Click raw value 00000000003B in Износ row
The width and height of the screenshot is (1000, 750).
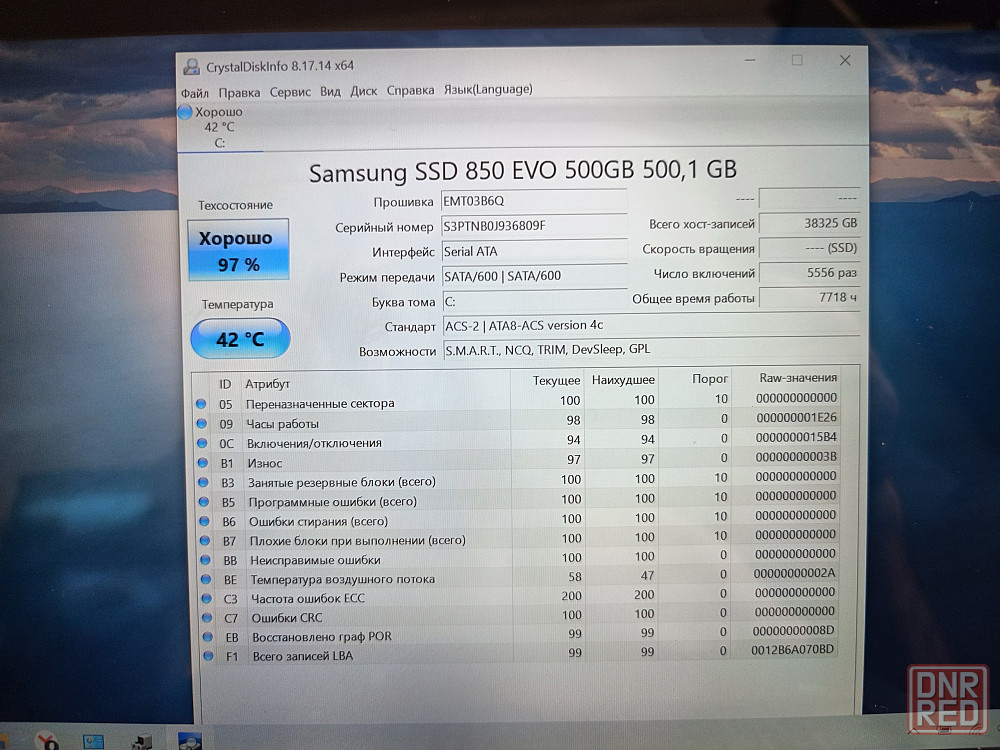[797, 457]
